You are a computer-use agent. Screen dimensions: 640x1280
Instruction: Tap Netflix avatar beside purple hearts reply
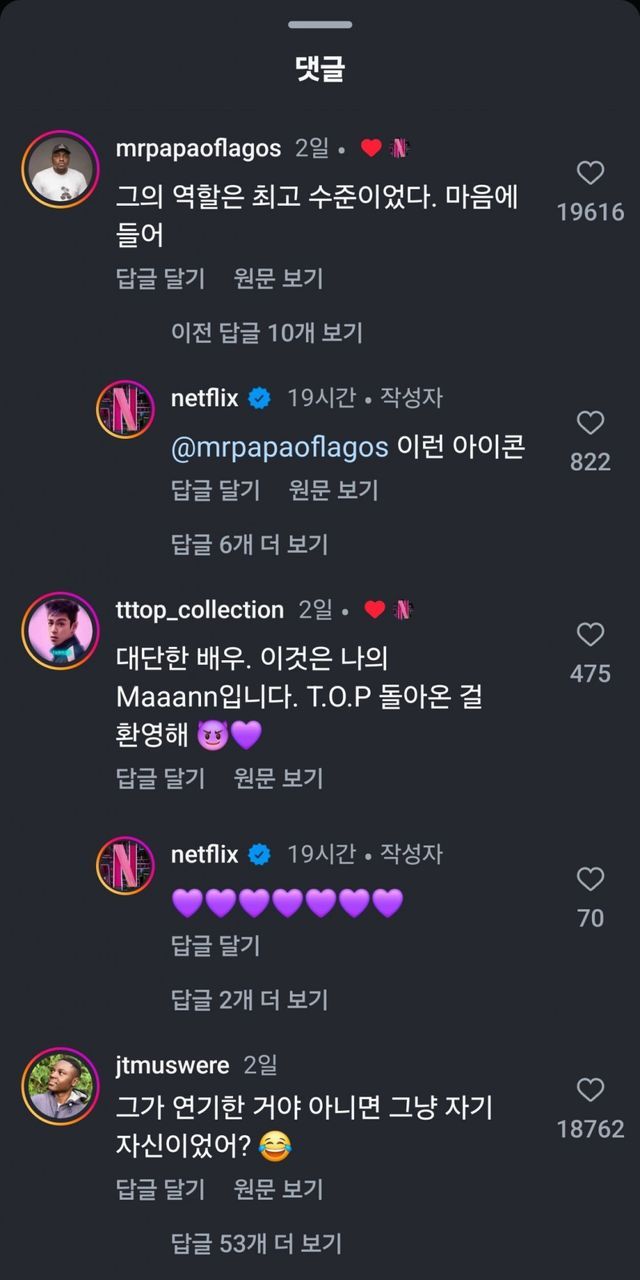[x=125, y=866]
